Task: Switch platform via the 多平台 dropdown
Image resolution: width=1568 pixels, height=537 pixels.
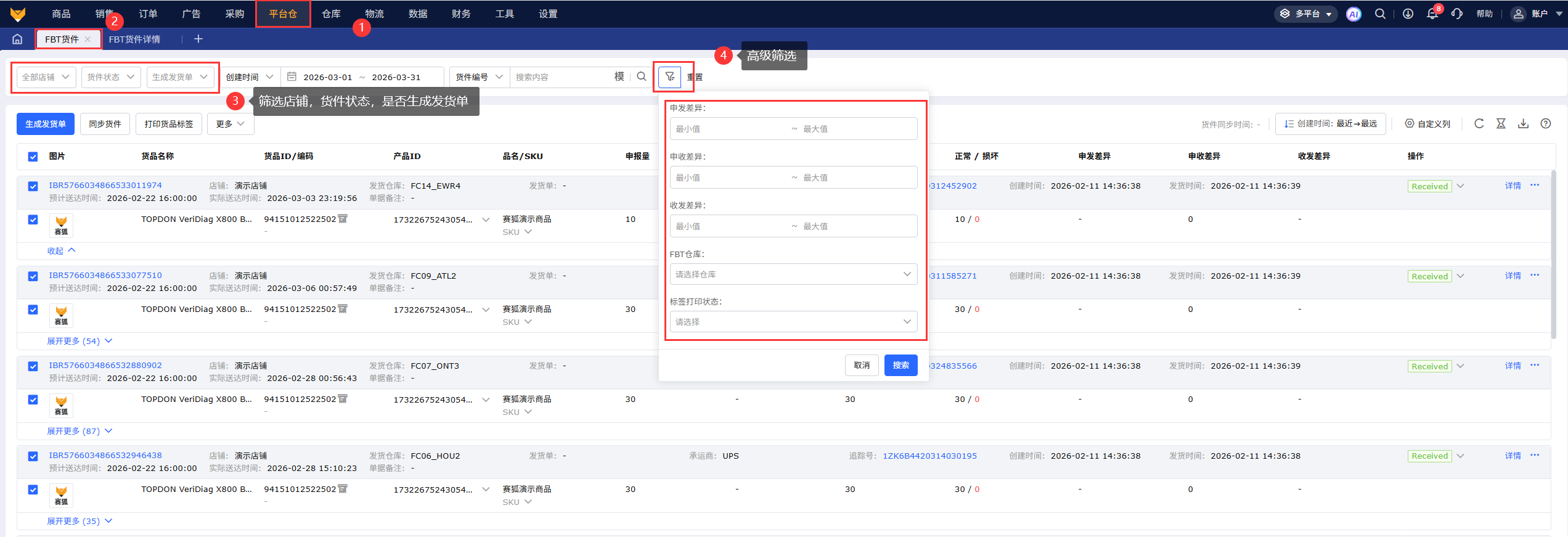Action: pos(1306,14)
